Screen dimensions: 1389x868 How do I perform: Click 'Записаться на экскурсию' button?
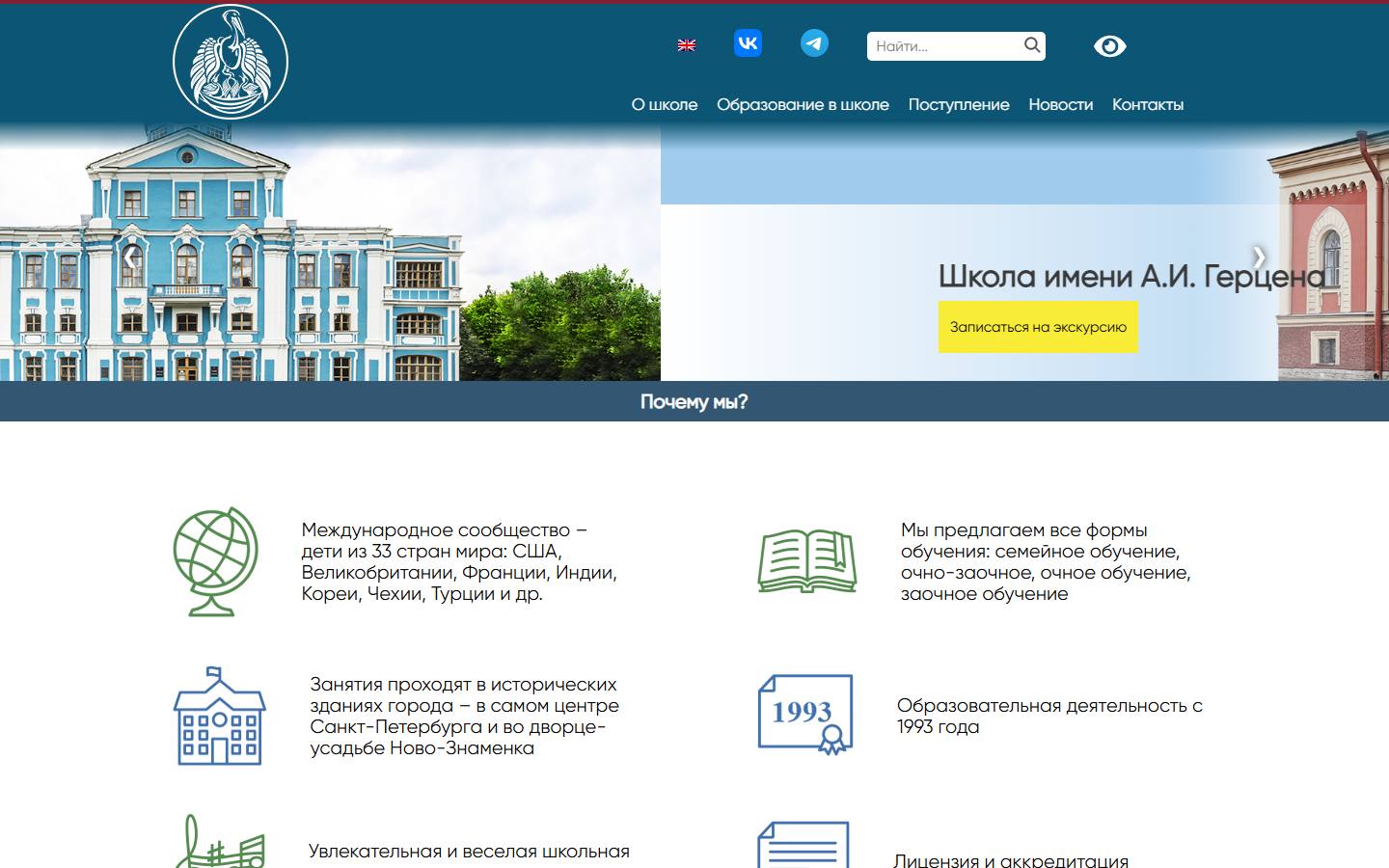pyautogui.click(x=1038, y=327)
